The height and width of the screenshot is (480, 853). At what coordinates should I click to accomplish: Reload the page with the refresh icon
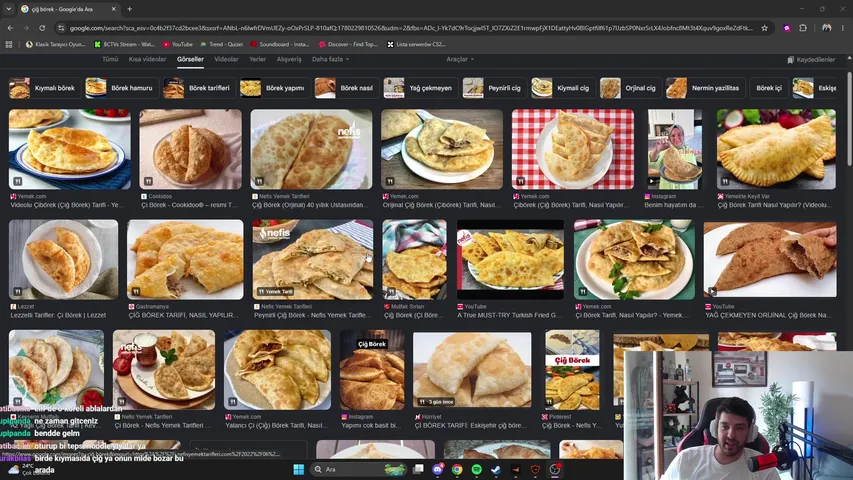[x=42, y=28]
